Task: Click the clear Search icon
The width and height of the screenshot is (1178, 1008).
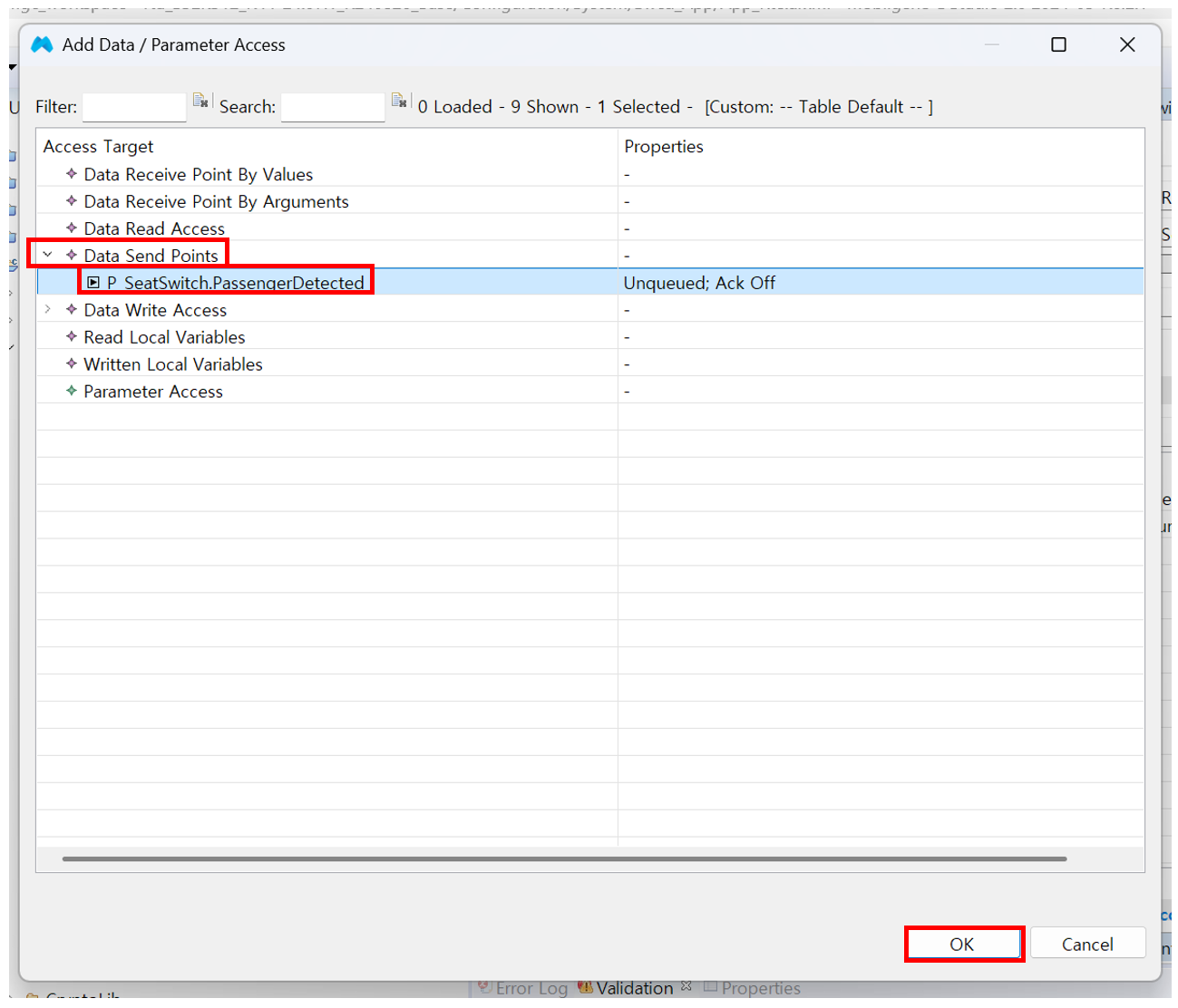Action: (x=399, y=101)
